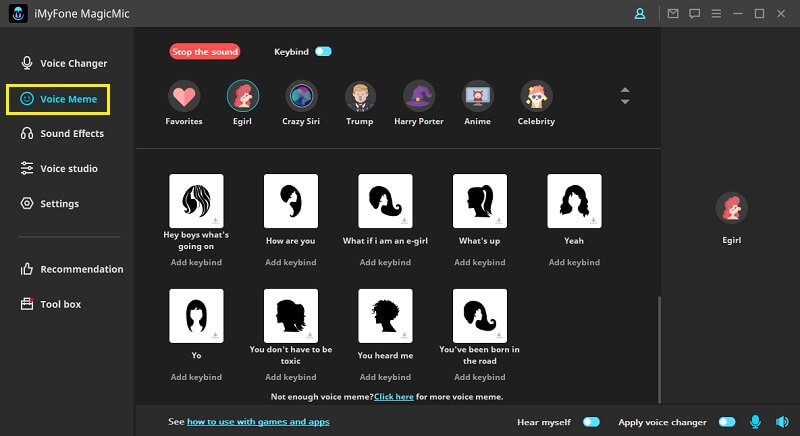Open the mail envelope icon

coord(673,14)
